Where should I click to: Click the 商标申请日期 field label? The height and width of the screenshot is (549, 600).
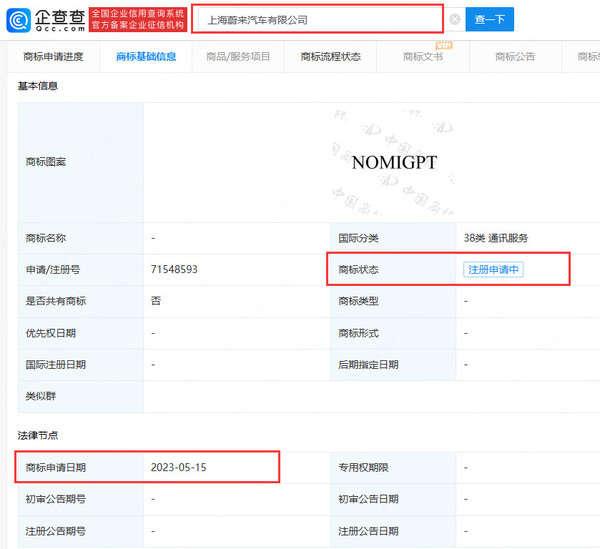[x=55, y=468]
